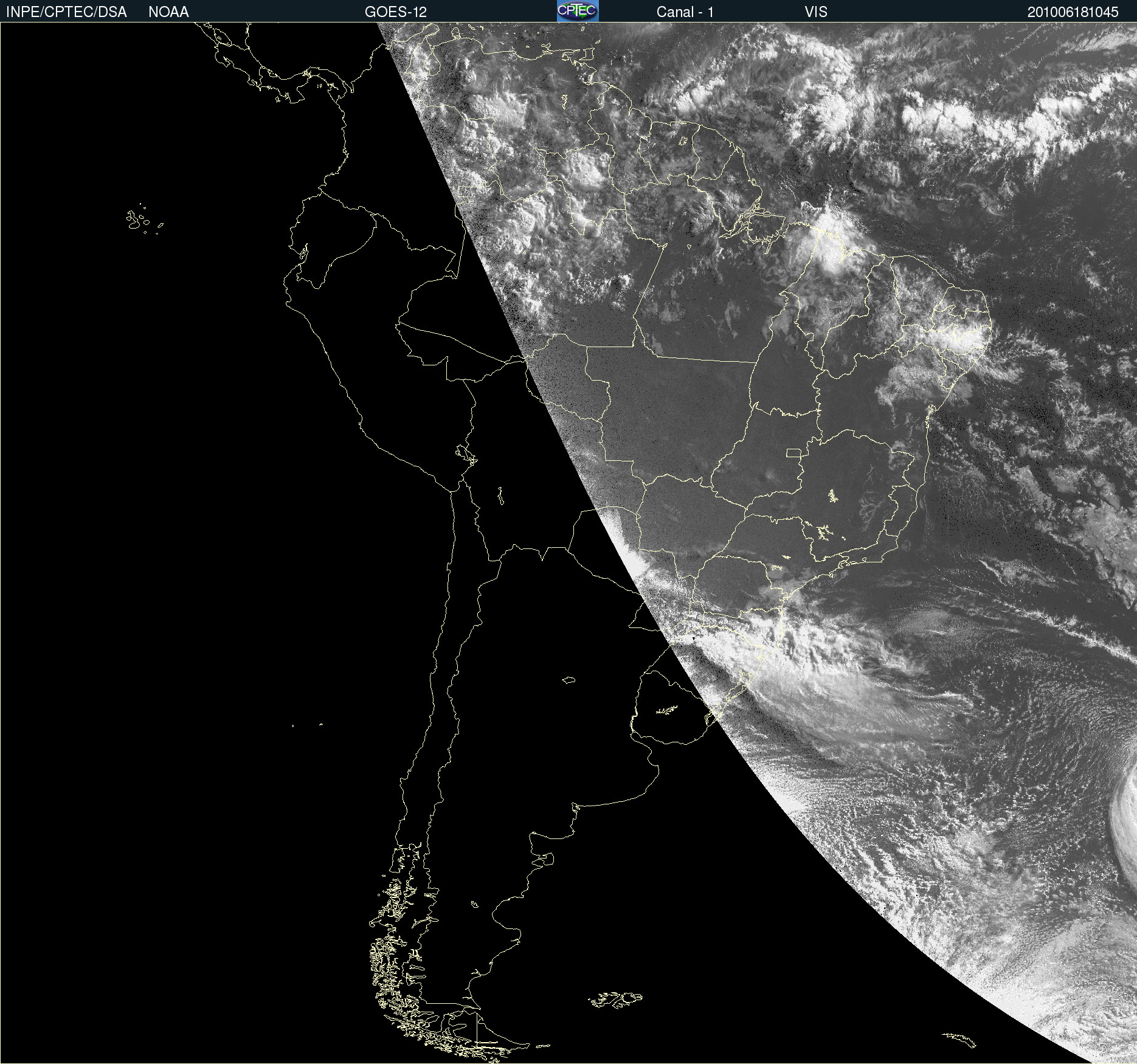Image resolution: width=1137 pixels, height=1064 pixels.
Task: Click the 'Canal - 1' channel label
Action: tap(685, 12)
